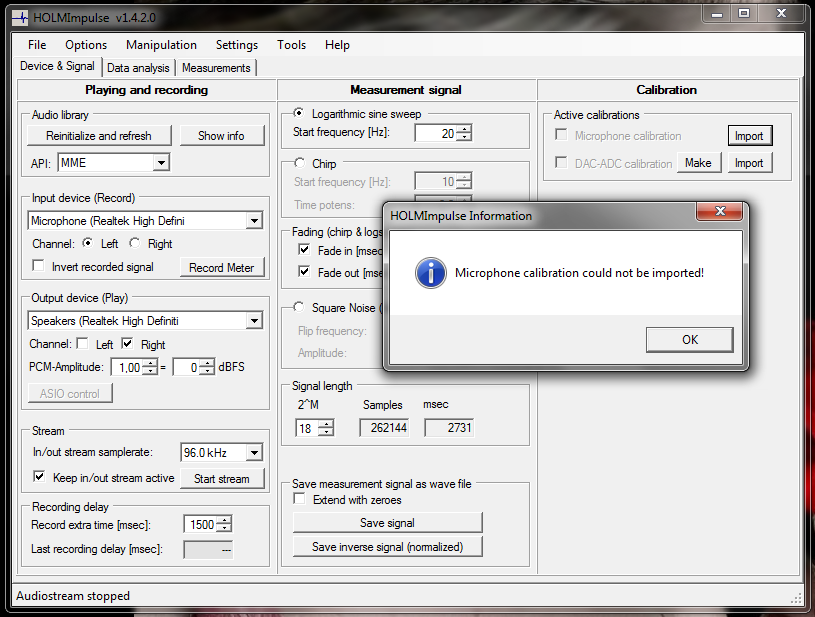Click the window resize grip in status bar

point(796,598)
